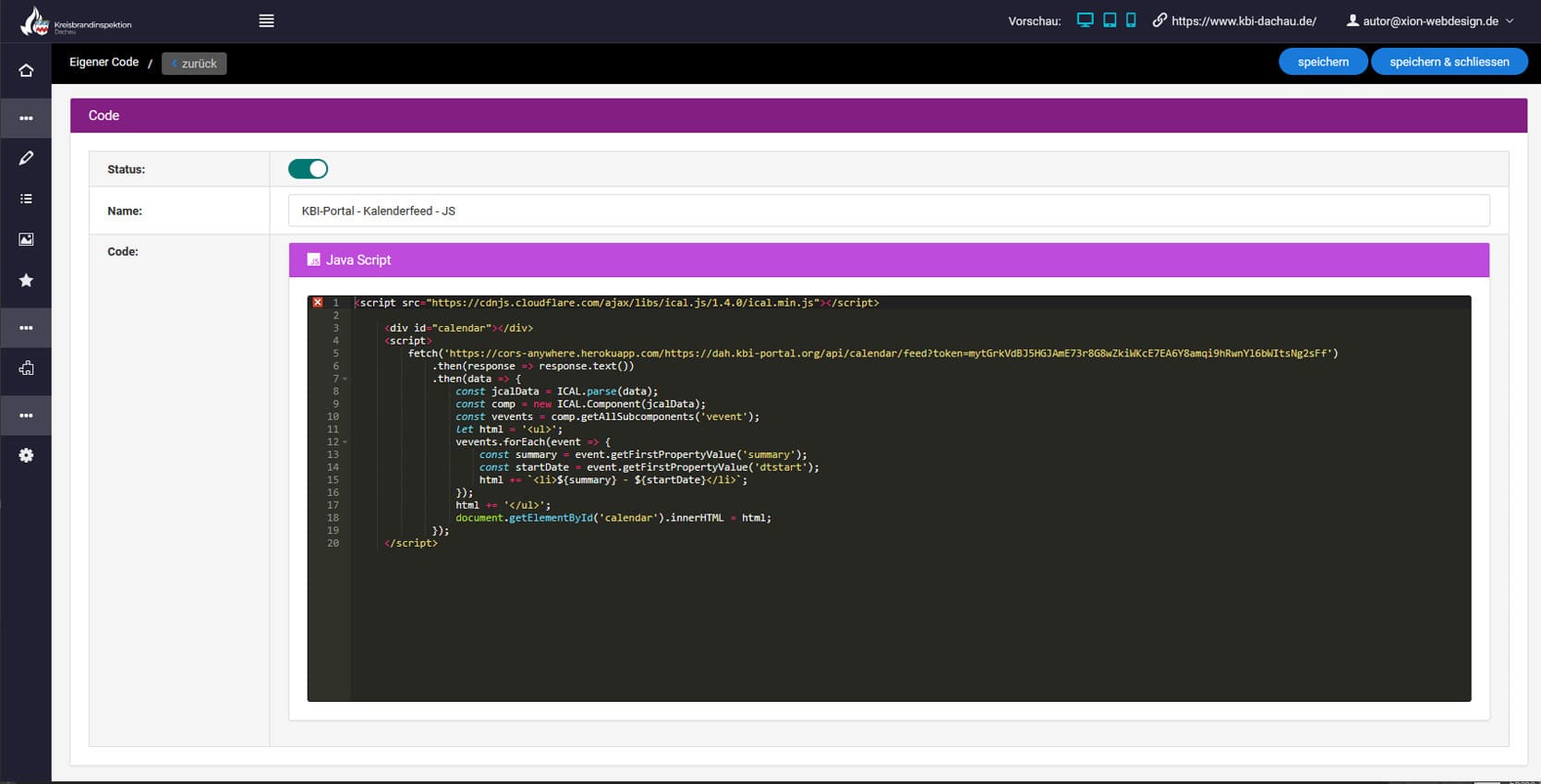The height and width of the screenshot is (784, 1541).
Task: Open the image gallery icon in sidebar
Action: (x=26, y=239)
